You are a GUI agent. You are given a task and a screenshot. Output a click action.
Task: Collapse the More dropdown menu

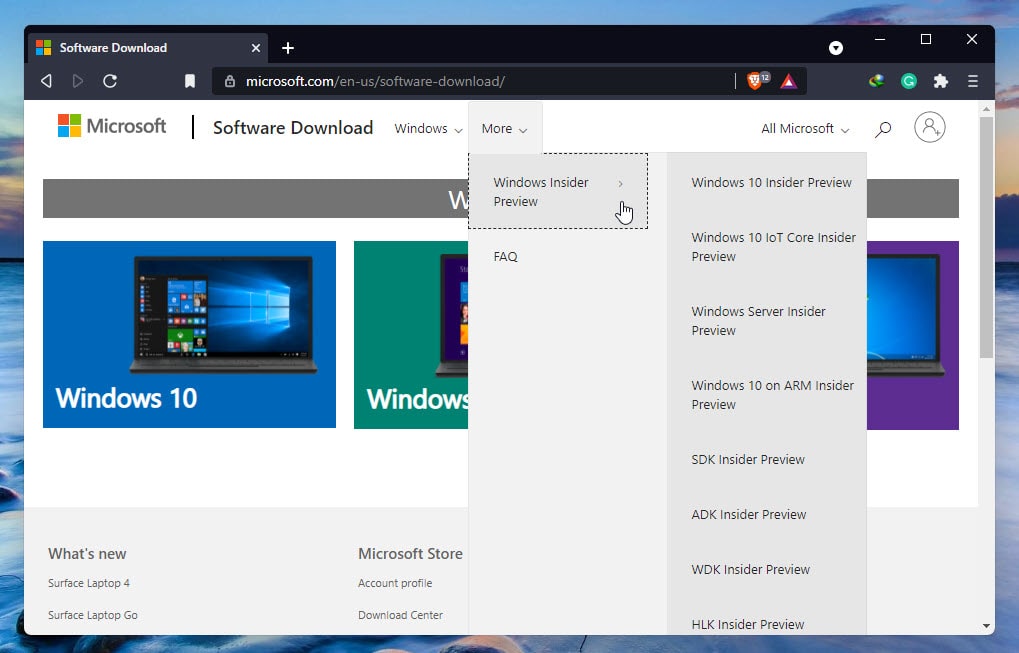(504, 129)
